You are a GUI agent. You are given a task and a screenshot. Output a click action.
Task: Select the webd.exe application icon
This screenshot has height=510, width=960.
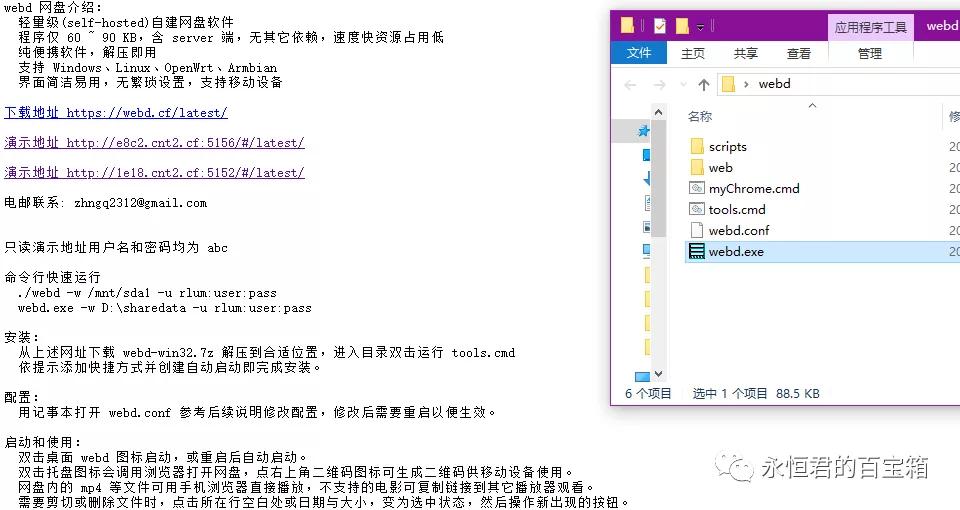697,251
